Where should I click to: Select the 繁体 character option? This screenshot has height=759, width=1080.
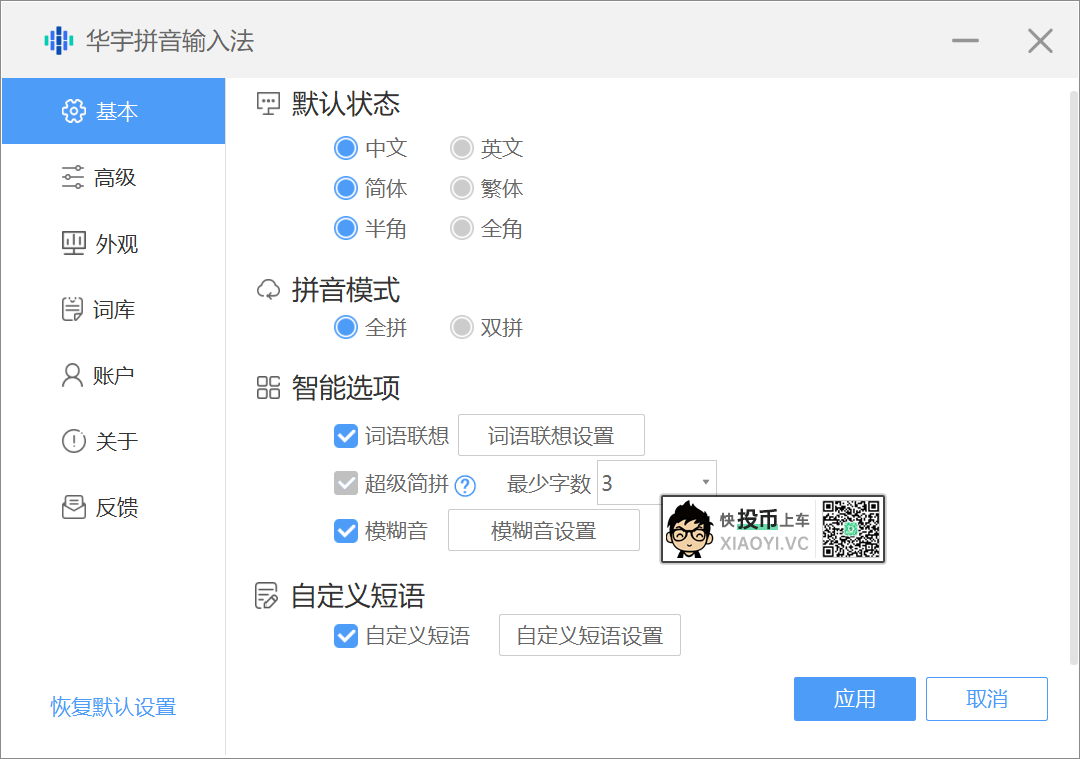pos(461,188)
